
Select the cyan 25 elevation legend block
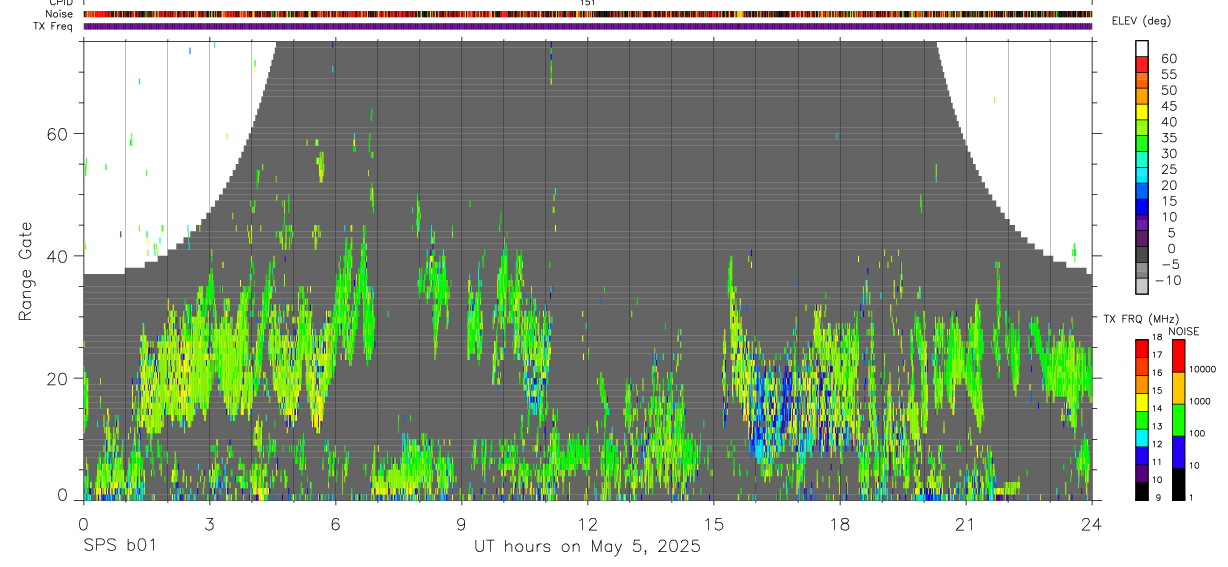[x=1142, y=175]
